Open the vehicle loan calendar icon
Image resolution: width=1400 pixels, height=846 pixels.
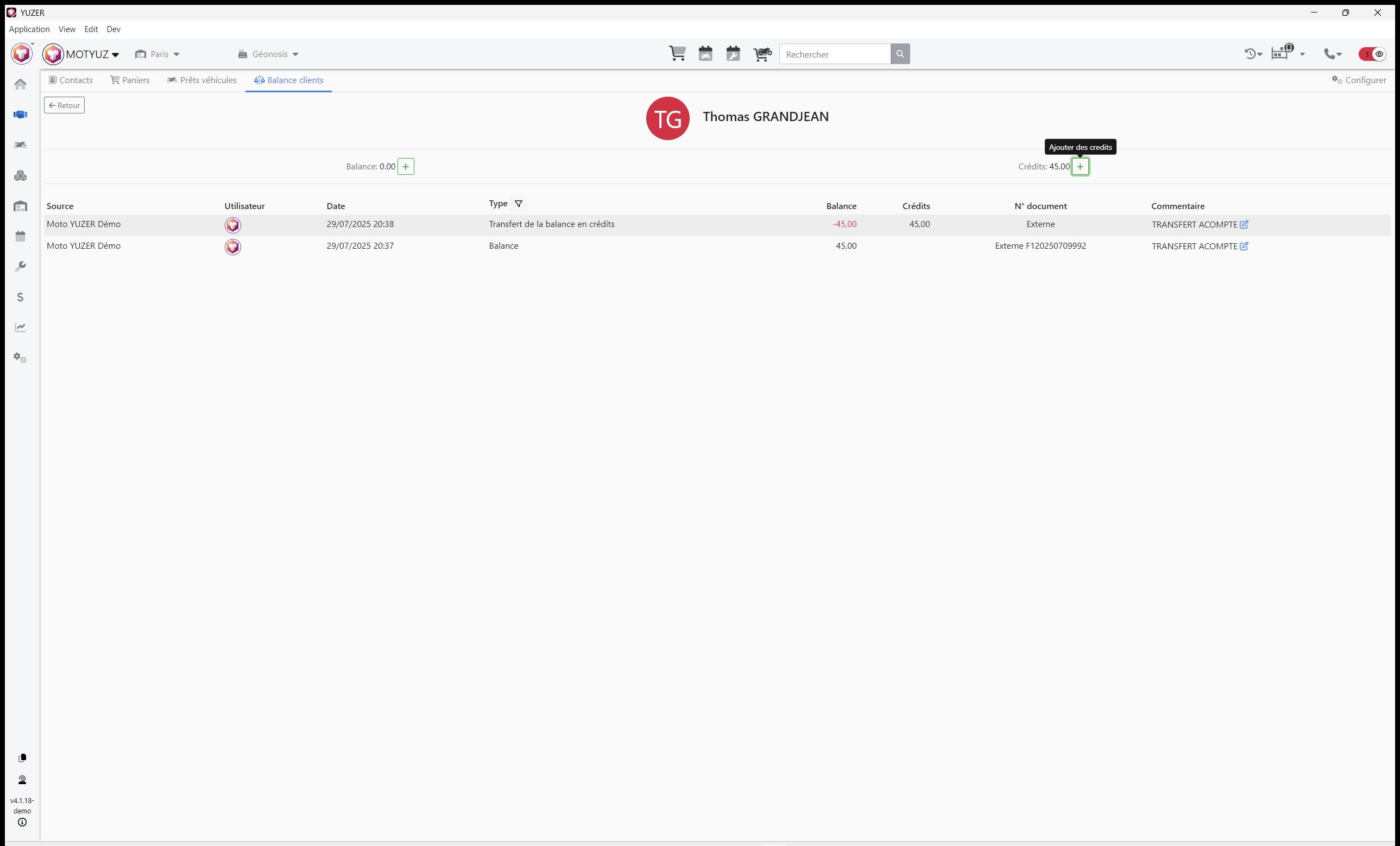point(705,54)
